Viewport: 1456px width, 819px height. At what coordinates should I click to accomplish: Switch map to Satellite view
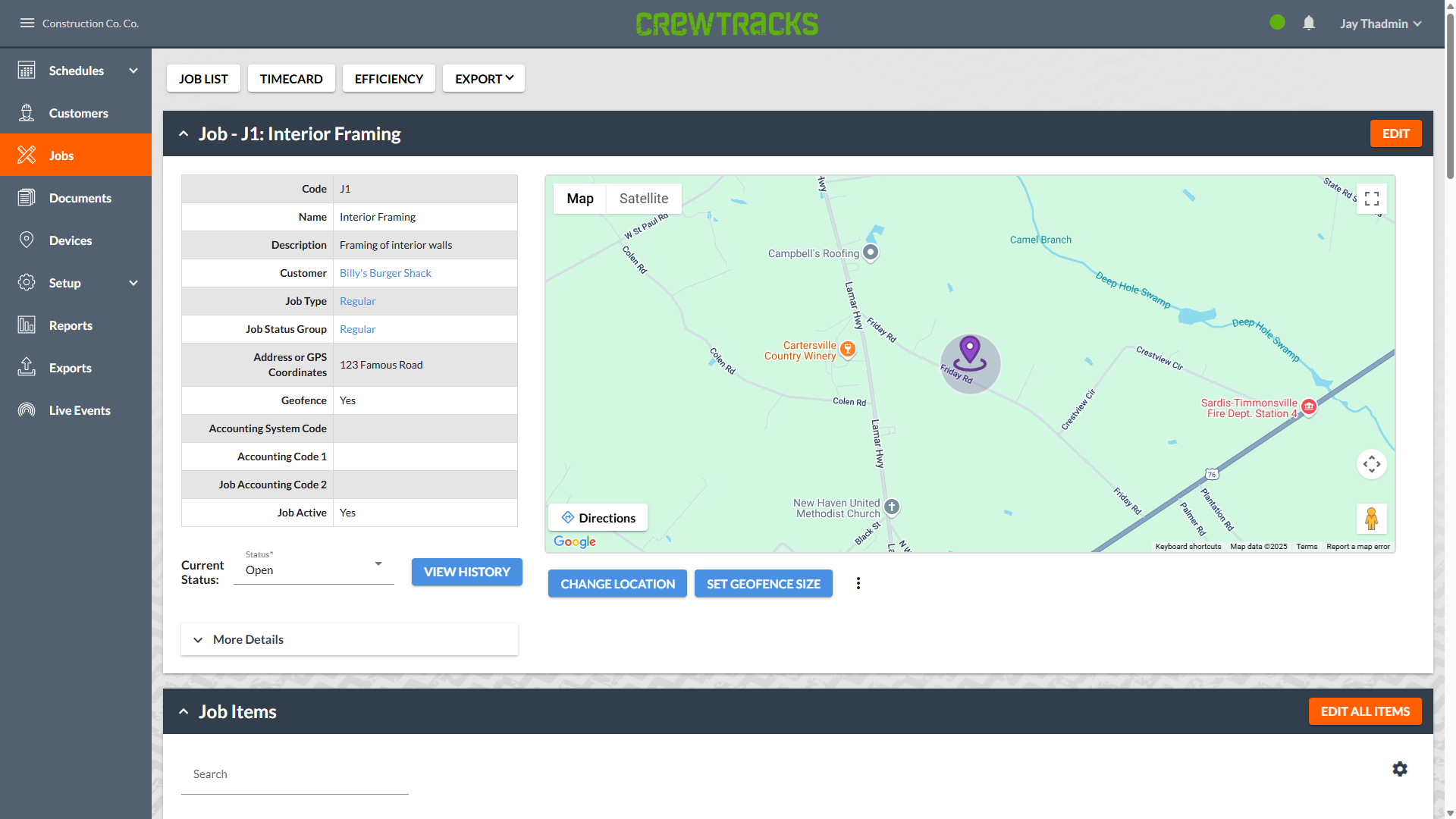click(x=643, y=199)
